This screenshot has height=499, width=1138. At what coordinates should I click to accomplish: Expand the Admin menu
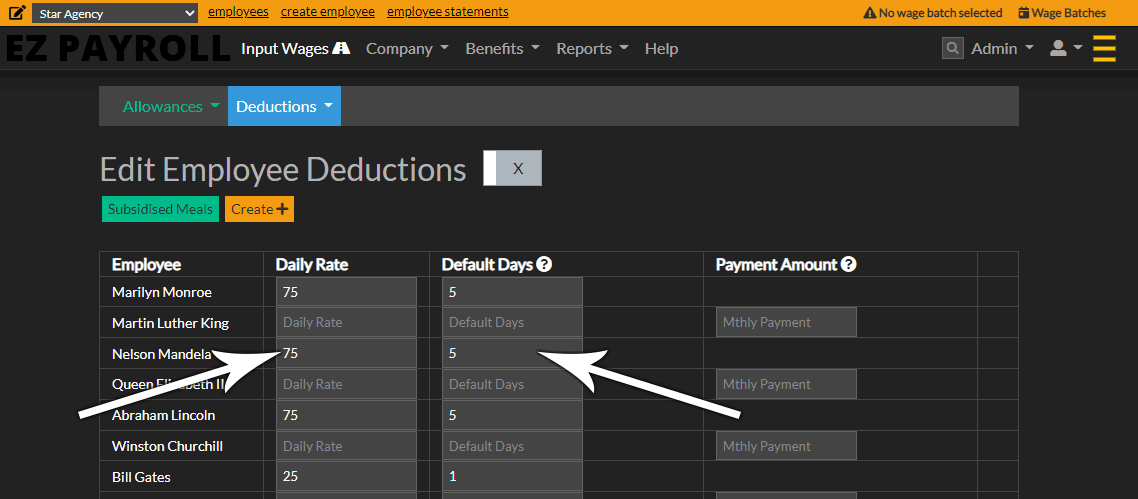1003,49
